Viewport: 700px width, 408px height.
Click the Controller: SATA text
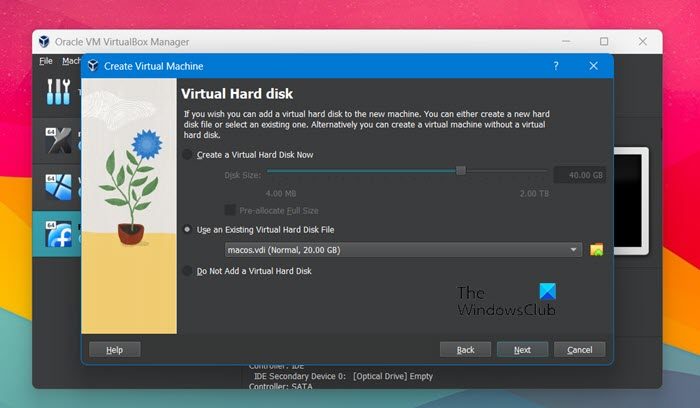pyautogui.click(x=280, y=386)
